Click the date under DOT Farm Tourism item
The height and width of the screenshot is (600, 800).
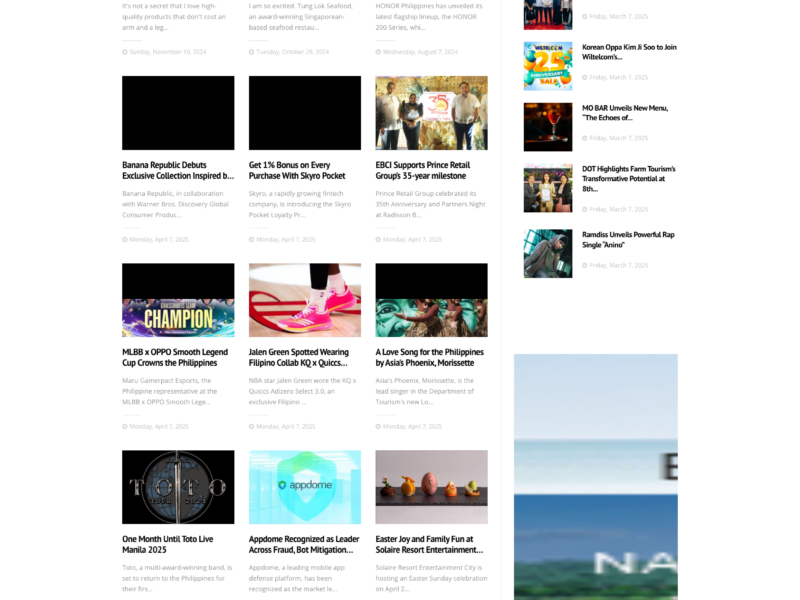pyautogui.click(x=615, y=209)
